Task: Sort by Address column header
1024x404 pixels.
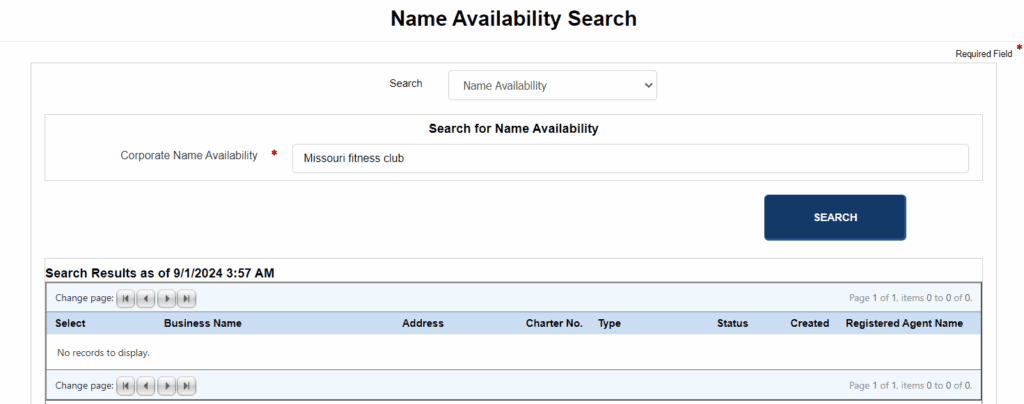Action: pos(422,324)
